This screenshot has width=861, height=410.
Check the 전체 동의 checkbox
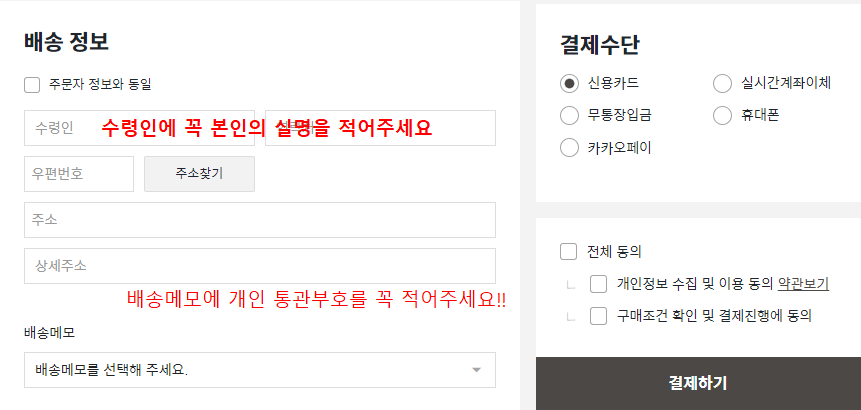(569, 251)
